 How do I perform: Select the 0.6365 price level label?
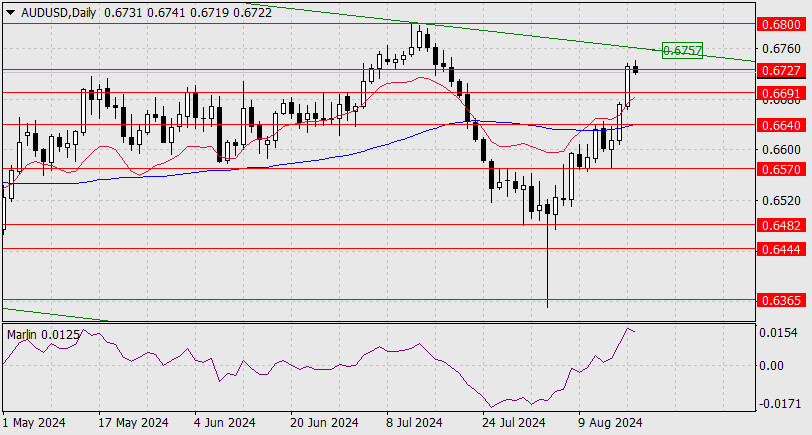tap(781, 300)
